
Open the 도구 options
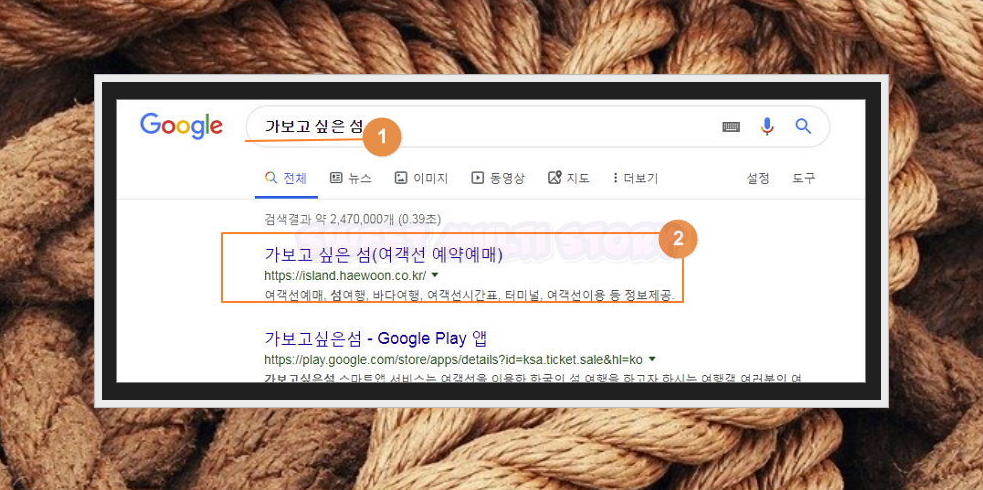[x=804, y=178]
